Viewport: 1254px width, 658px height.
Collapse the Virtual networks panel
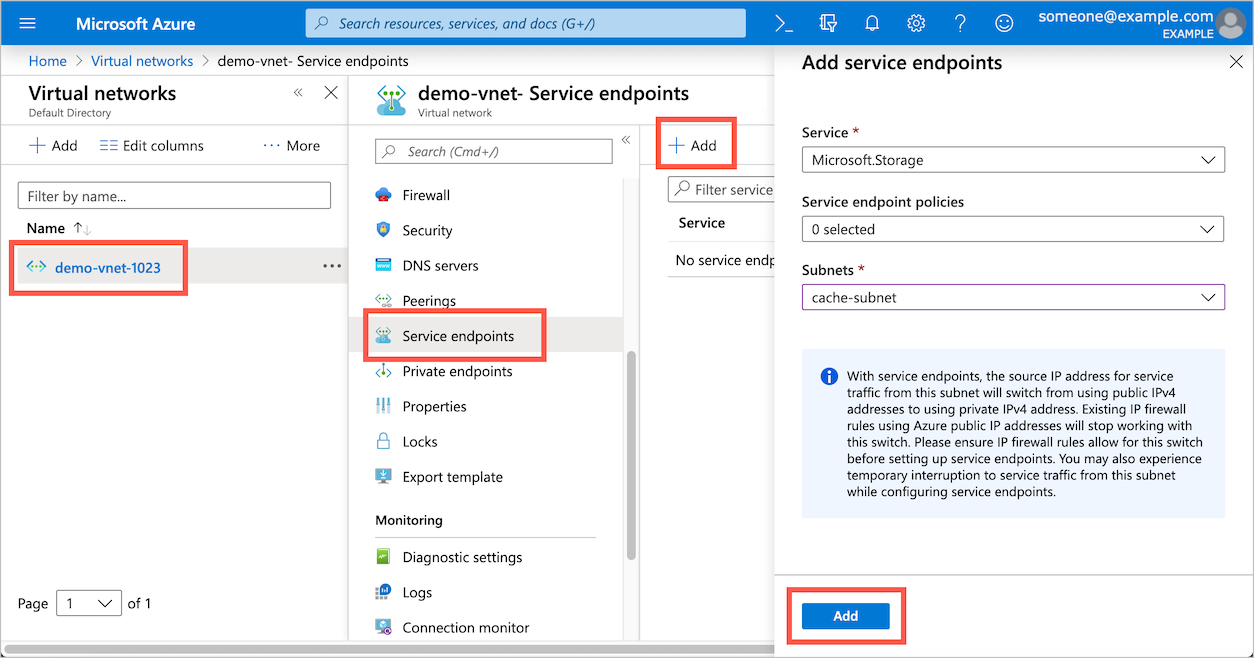(298, 93)
